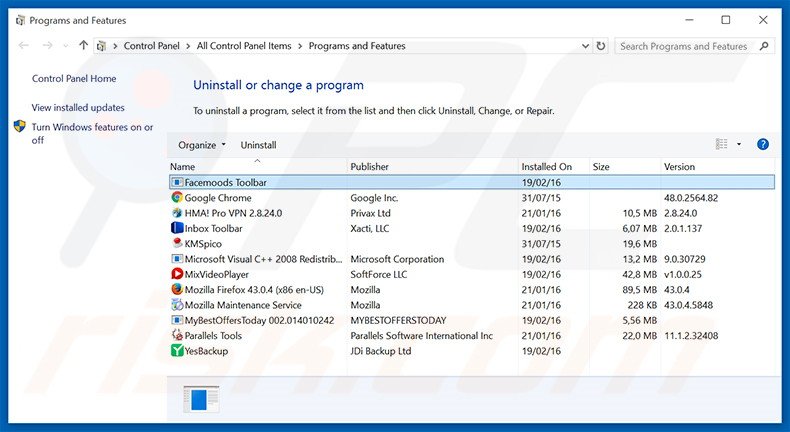Click the search magnifier icon
790x432 pixels.
click(x=764, y=46)
